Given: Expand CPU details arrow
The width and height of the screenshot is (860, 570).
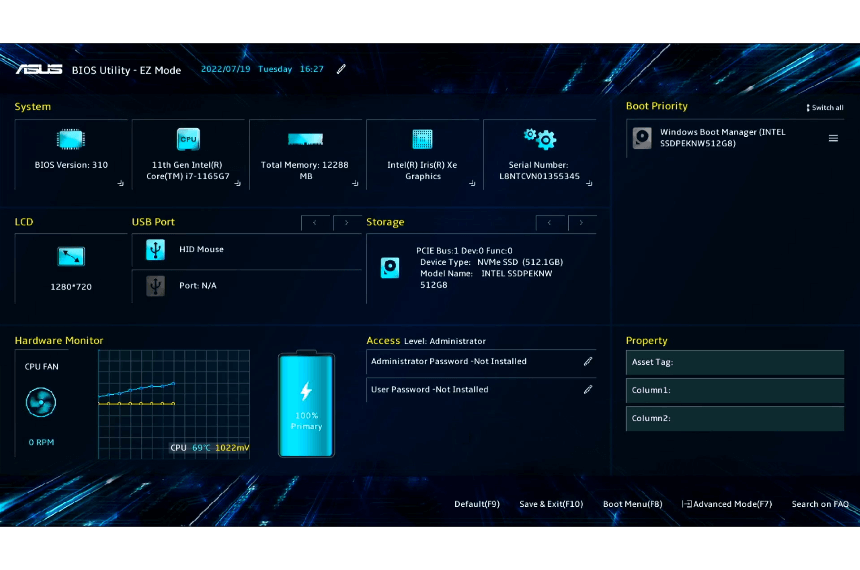Looking at the screenshot, I should (x=238, y=183).
